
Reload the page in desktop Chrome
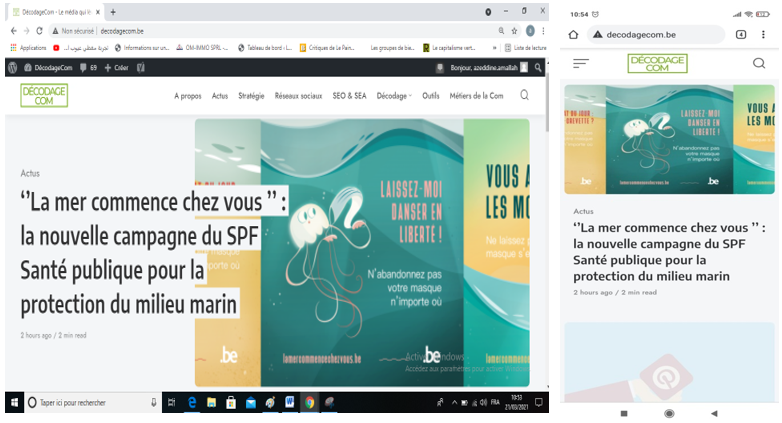(x=39, y=31)
